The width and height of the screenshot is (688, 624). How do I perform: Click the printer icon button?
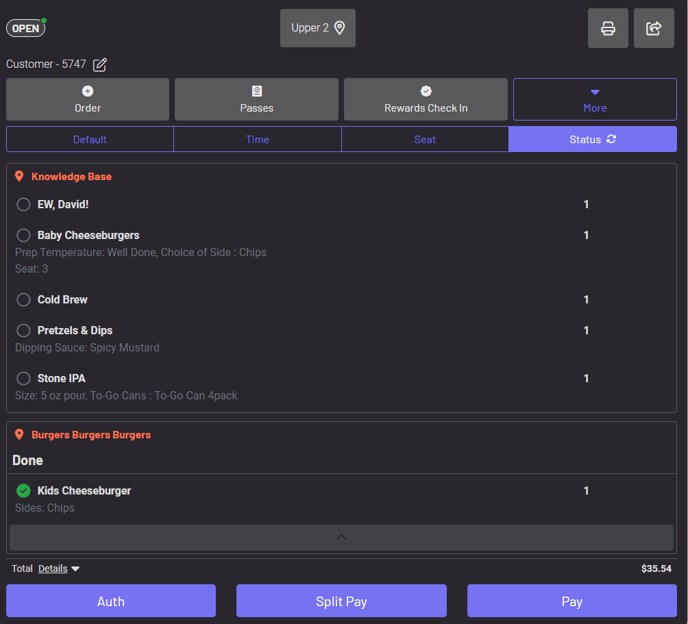pyautogui.click(x=607, y=28)
